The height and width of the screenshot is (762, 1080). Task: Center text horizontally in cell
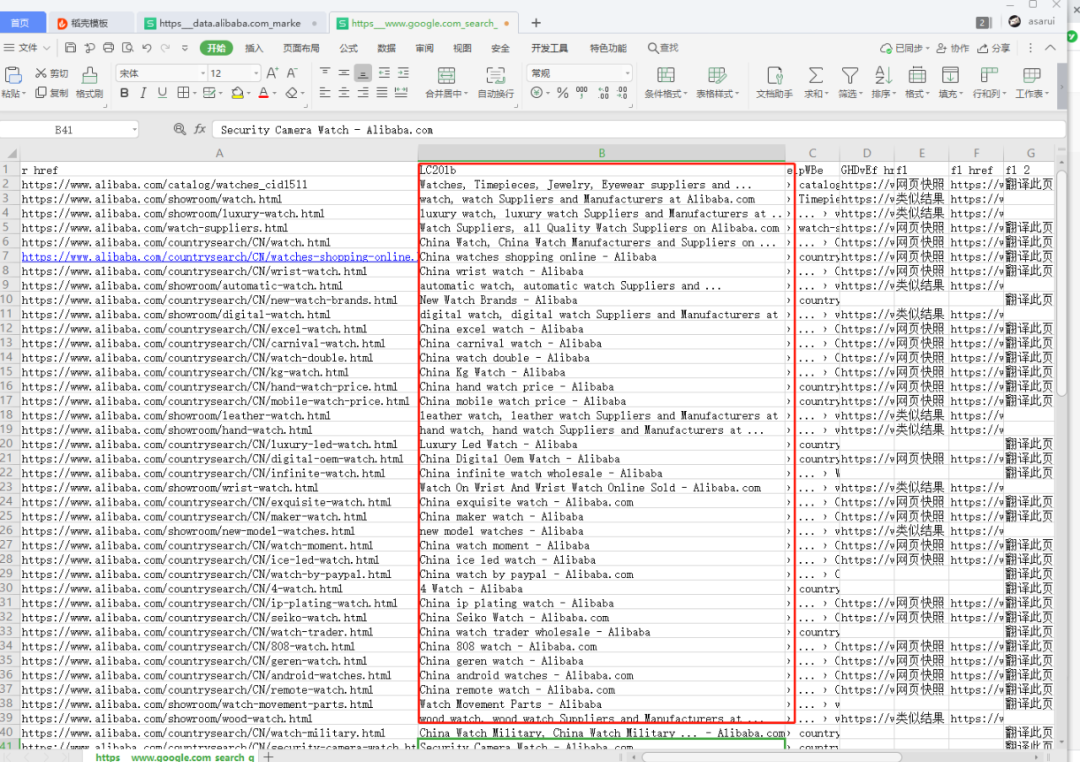pos(344,93)
